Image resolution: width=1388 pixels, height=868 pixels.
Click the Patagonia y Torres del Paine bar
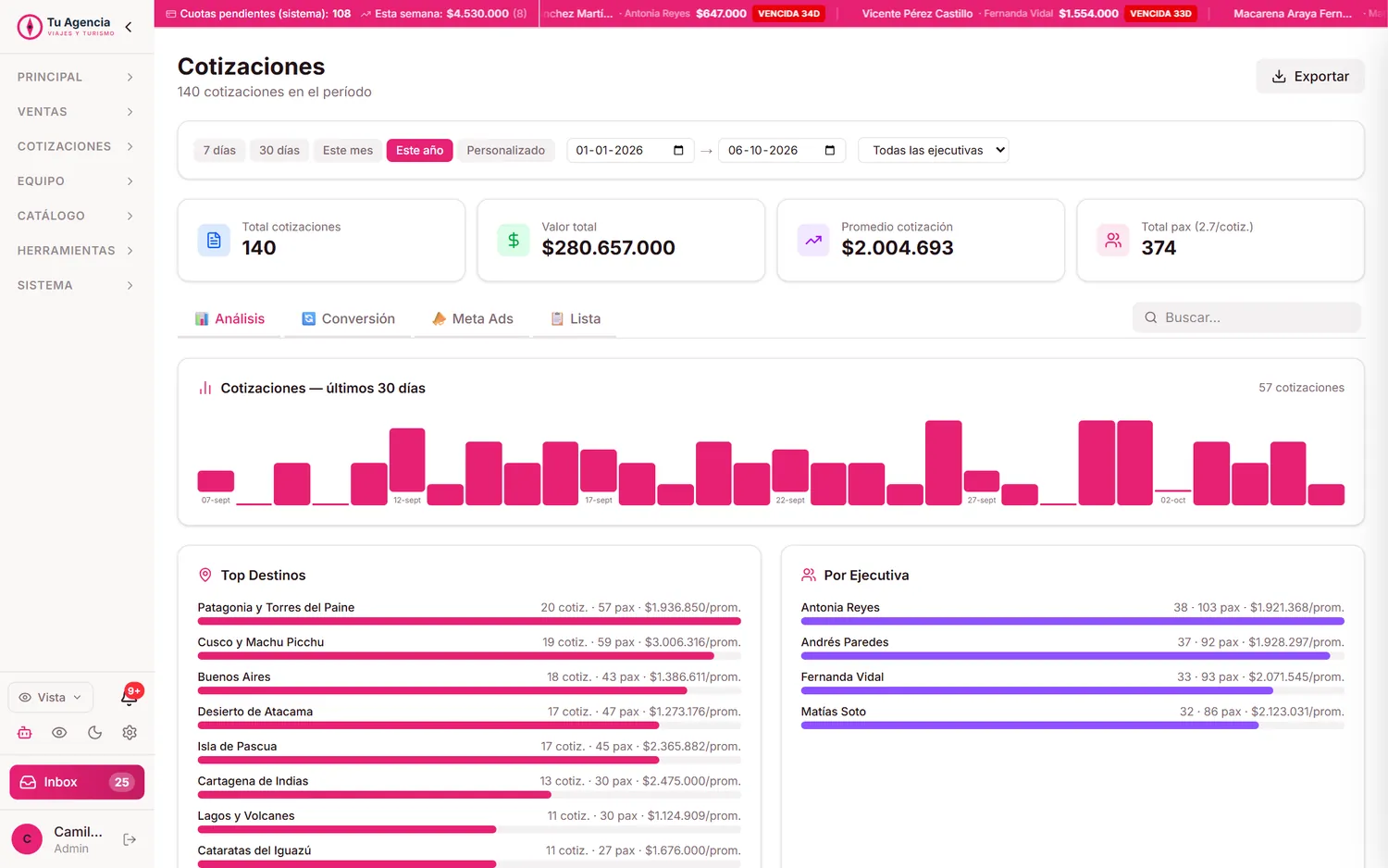469,621
